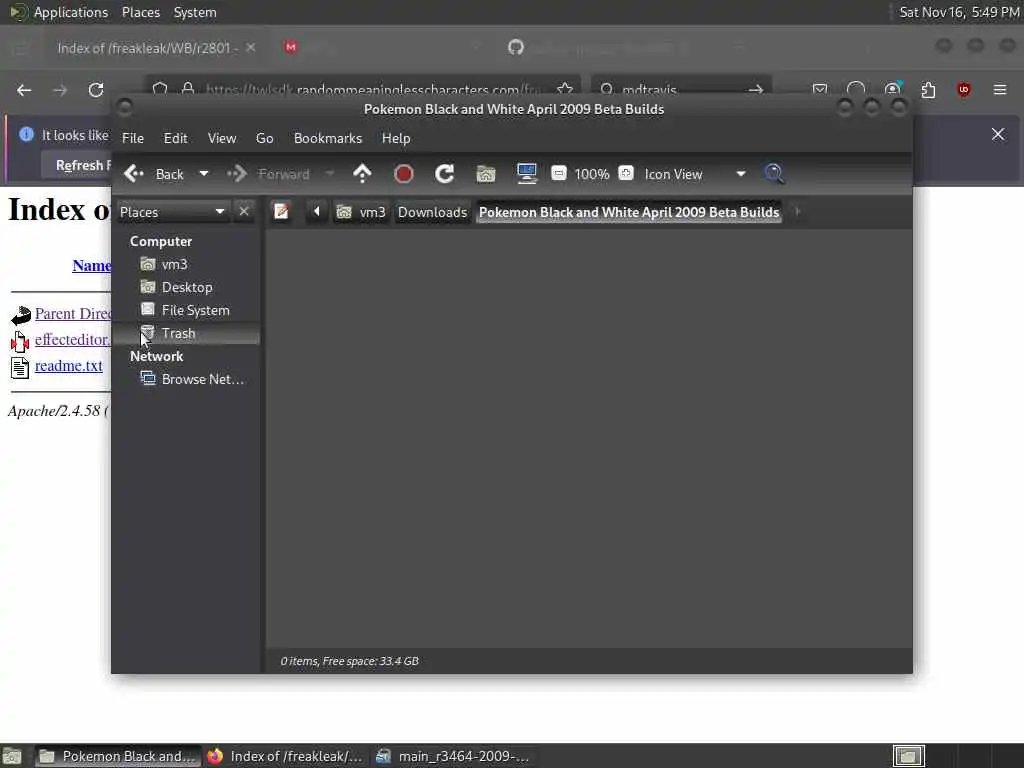The image size is (1024, 768).
Task: Click the Firefox forward arrow button
Action: tap(60, 90)
